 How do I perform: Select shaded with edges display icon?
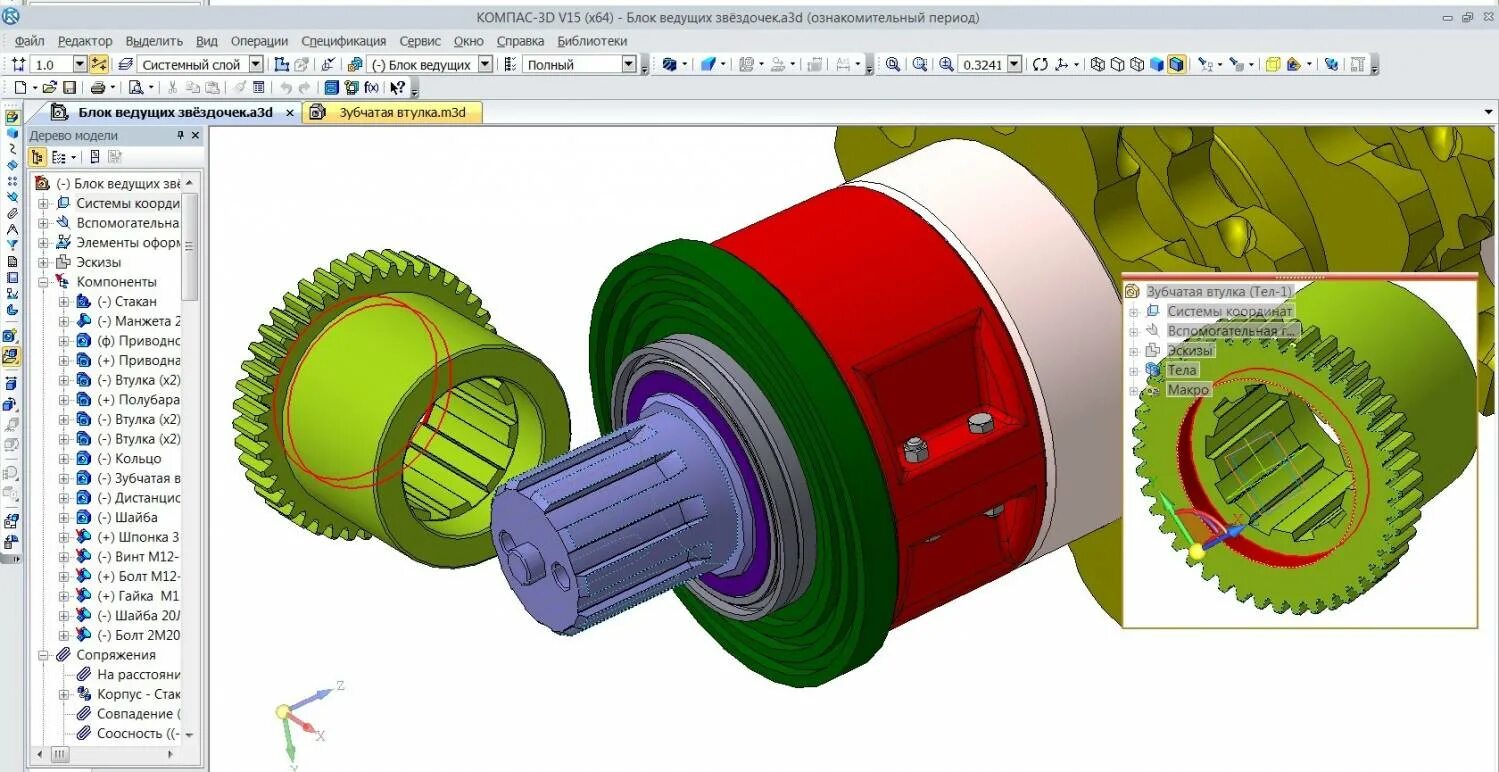click(1176, 64)
